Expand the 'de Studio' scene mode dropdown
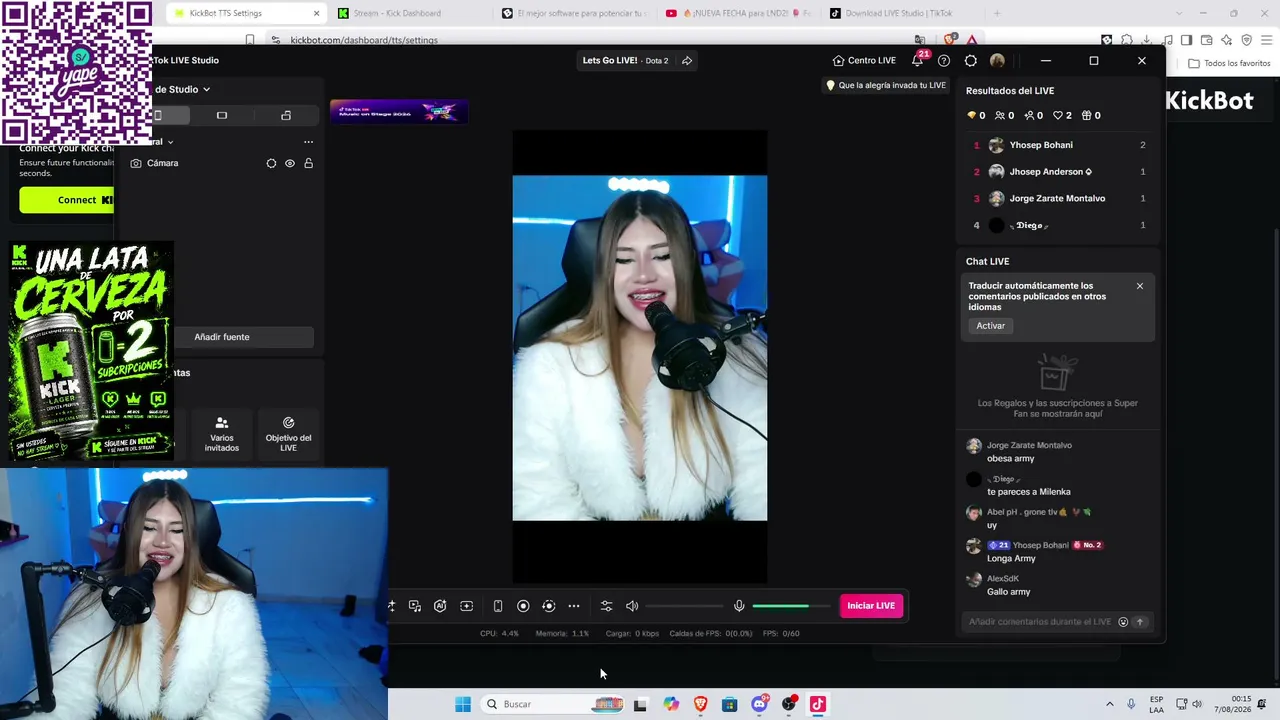The image size is (1280, 720). point(183,89)
